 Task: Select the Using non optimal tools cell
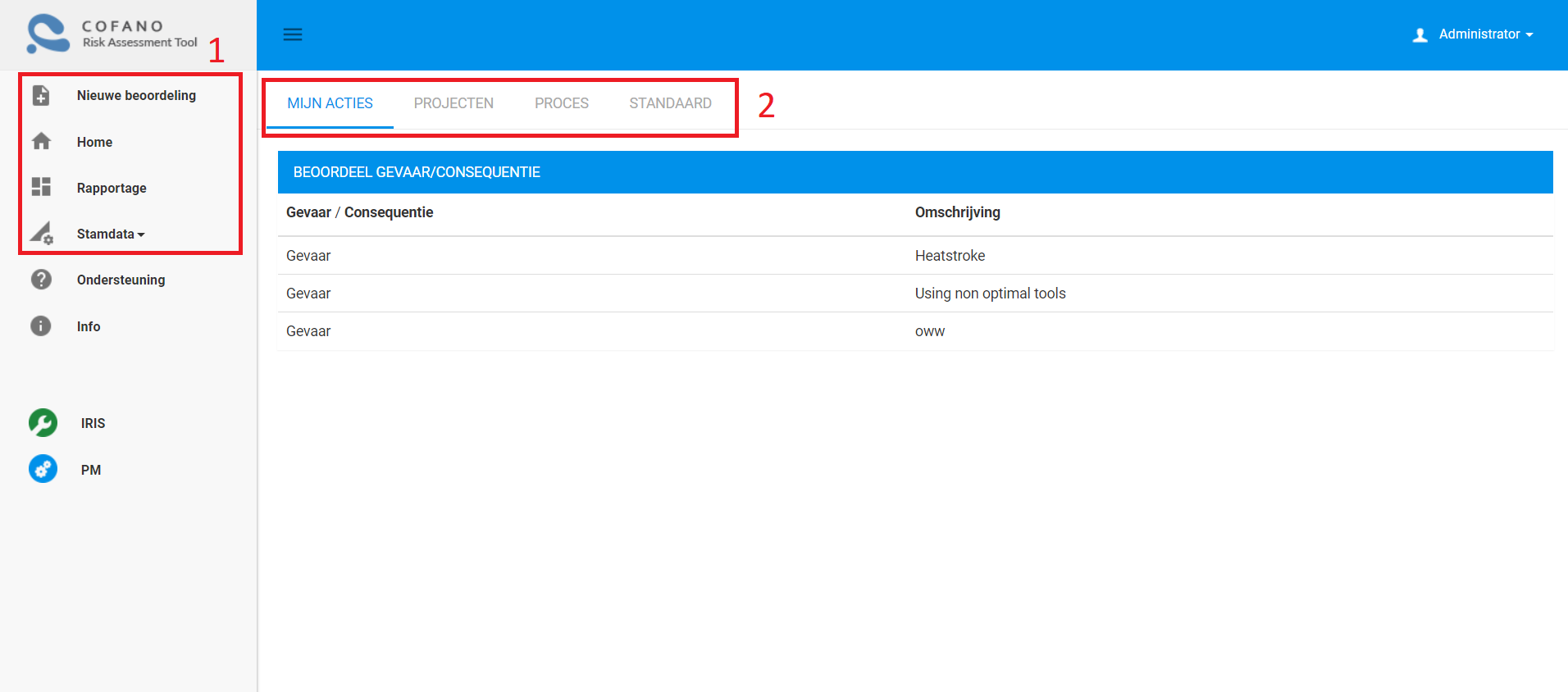[x=990, y=294]
